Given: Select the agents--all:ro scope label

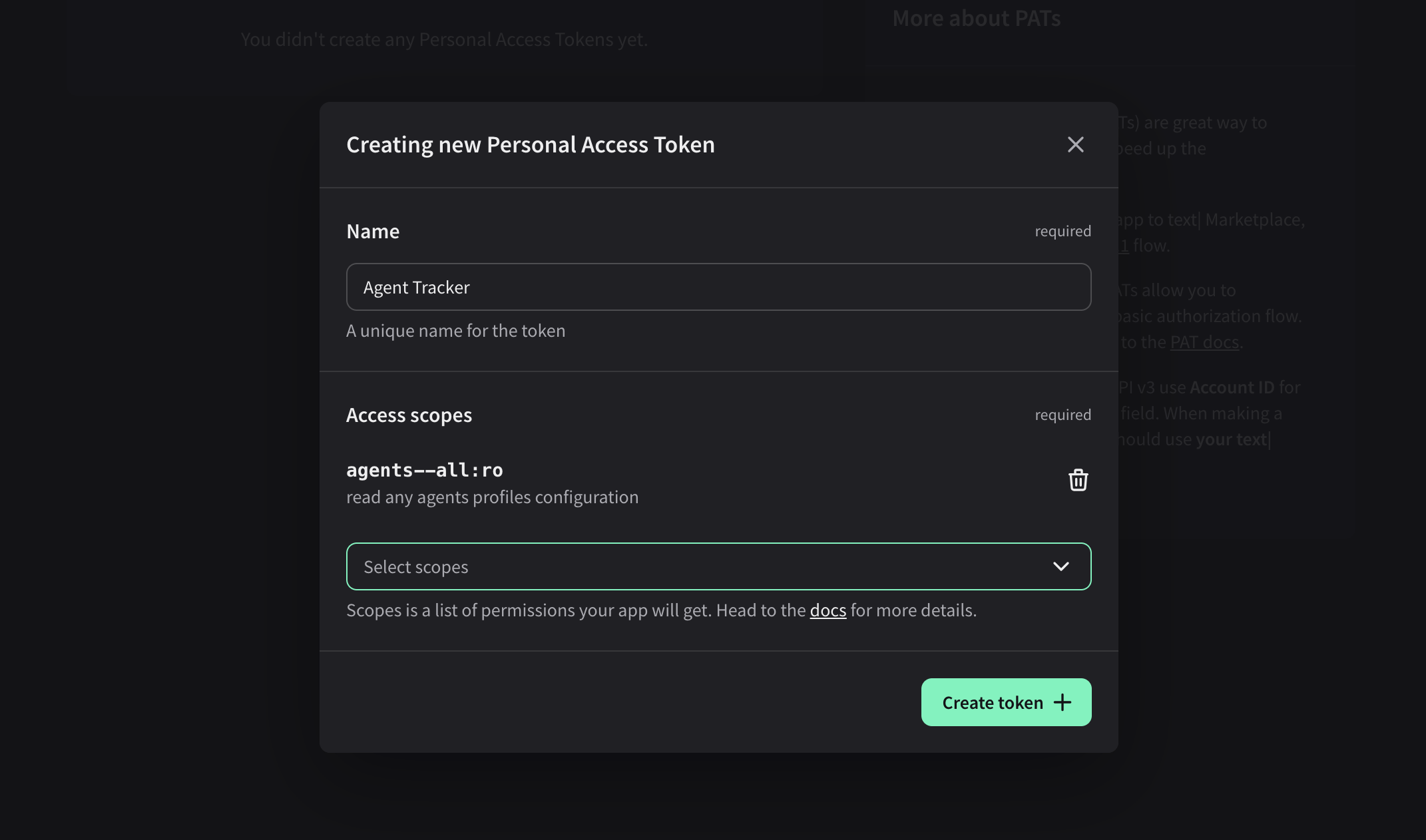Looking at the screenshot, I should click(424, 470).
